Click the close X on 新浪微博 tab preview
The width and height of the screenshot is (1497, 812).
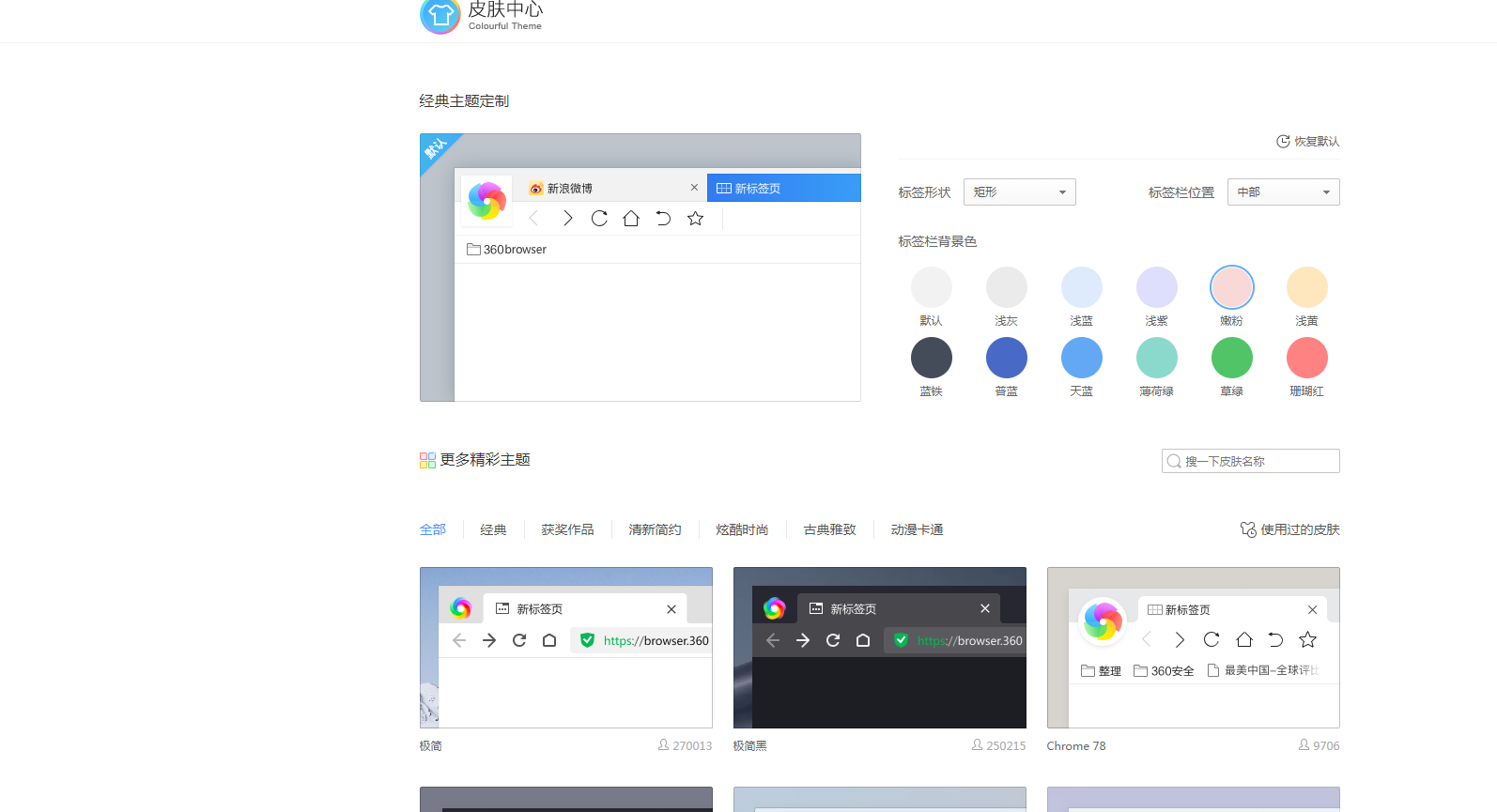pos(694,188)
